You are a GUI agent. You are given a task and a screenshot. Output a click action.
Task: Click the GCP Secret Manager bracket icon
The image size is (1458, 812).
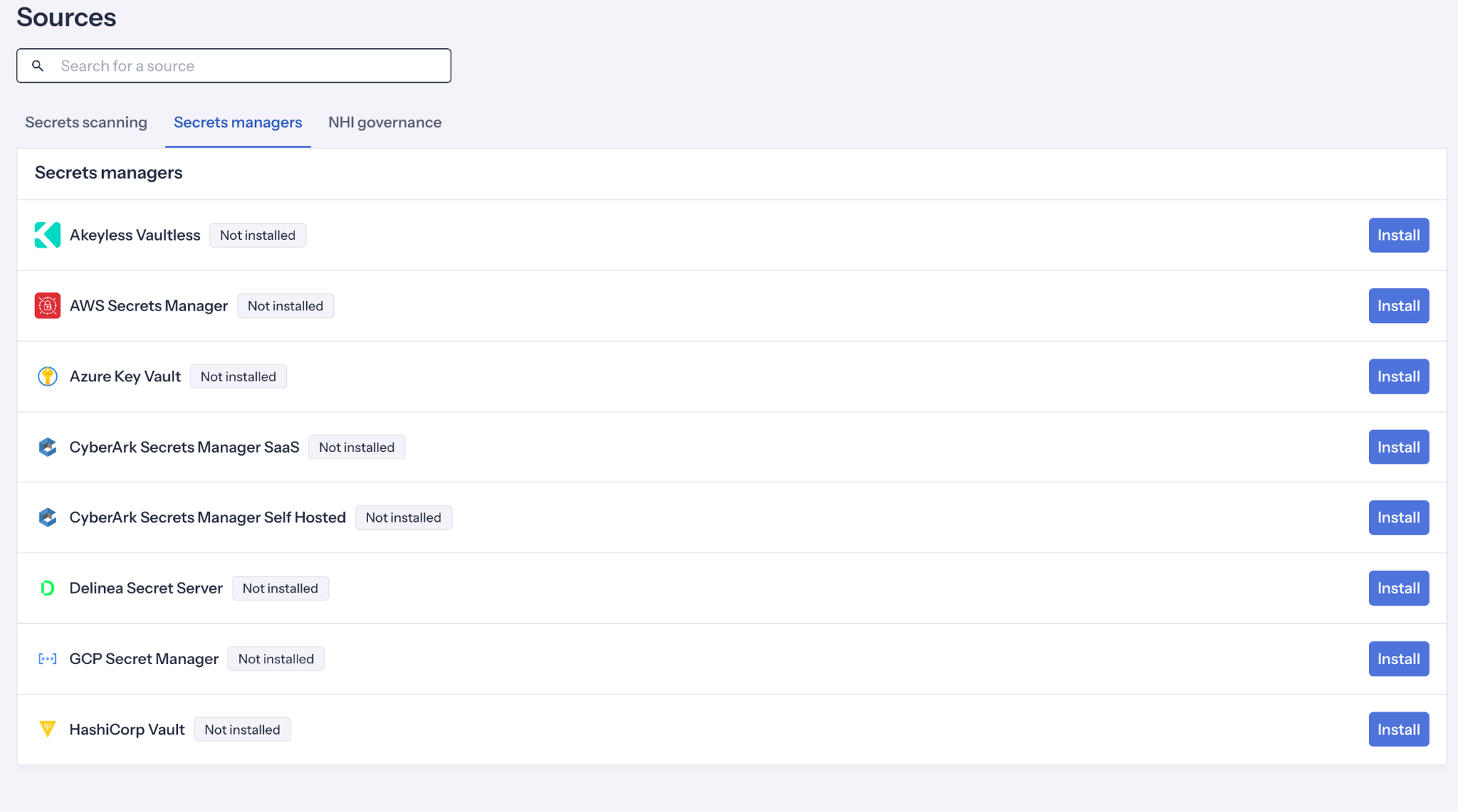[47, 659]
